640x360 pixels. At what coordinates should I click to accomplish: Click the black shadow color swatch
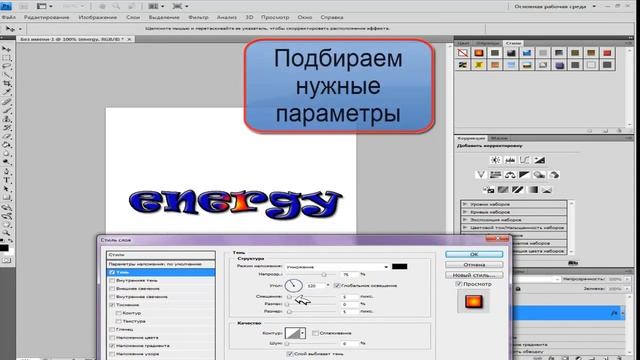tap(400, 267)
